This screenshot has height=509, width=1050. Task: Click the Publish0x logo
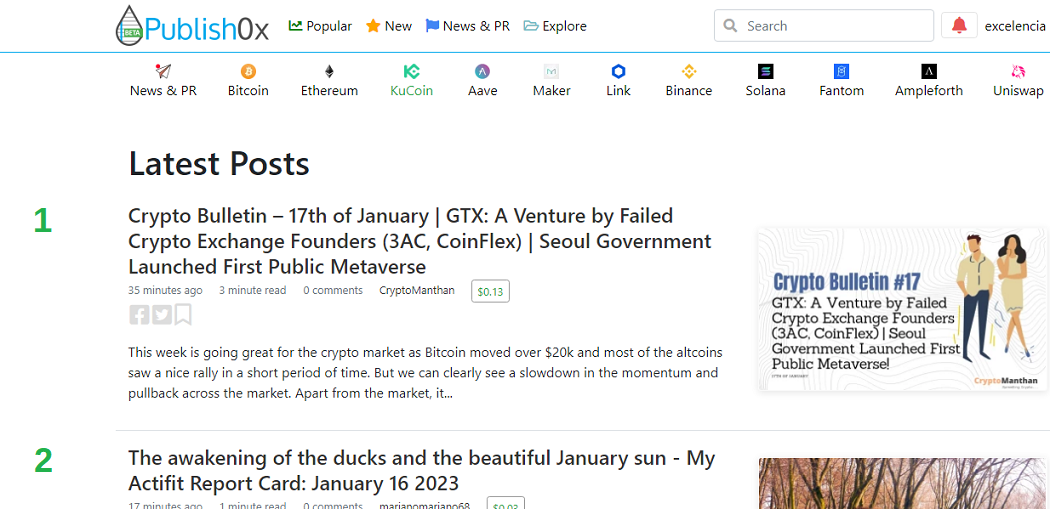point(192,26)
